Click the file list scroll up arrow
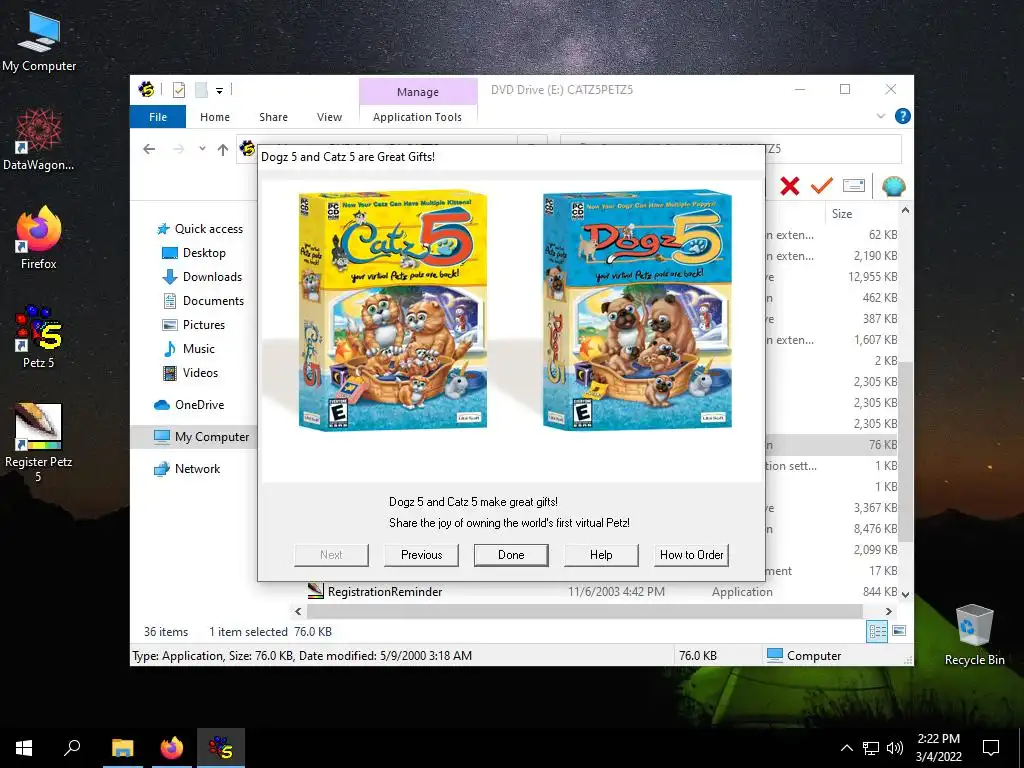The image size is (1024, 768). click(x=905, y=210)
